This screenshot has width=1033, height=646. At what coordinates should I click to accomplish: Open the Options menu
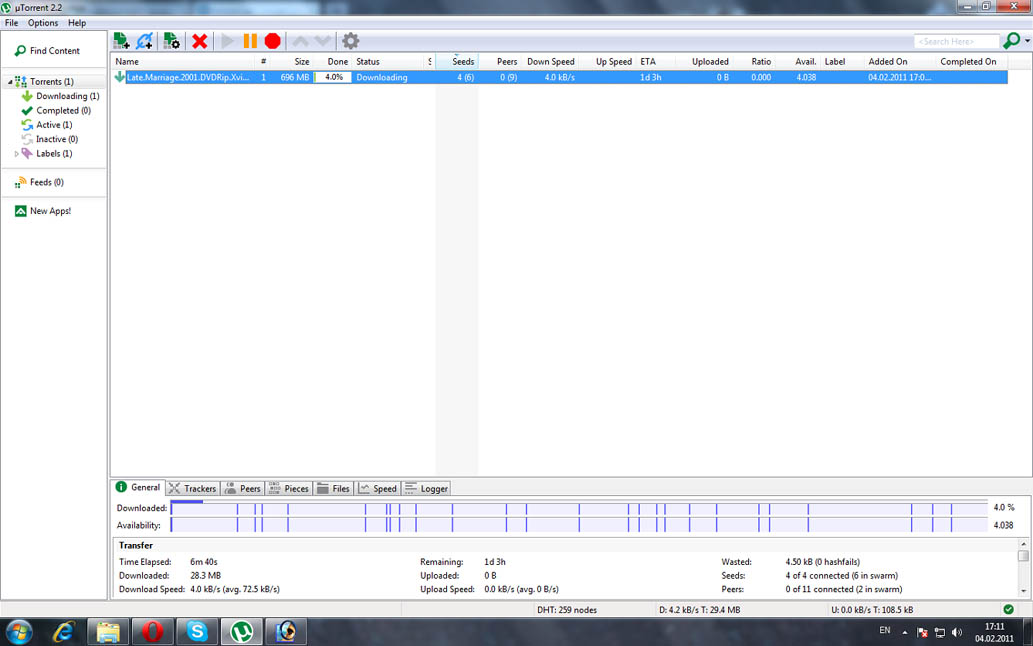pyautogui.click(x=43, y=22)
